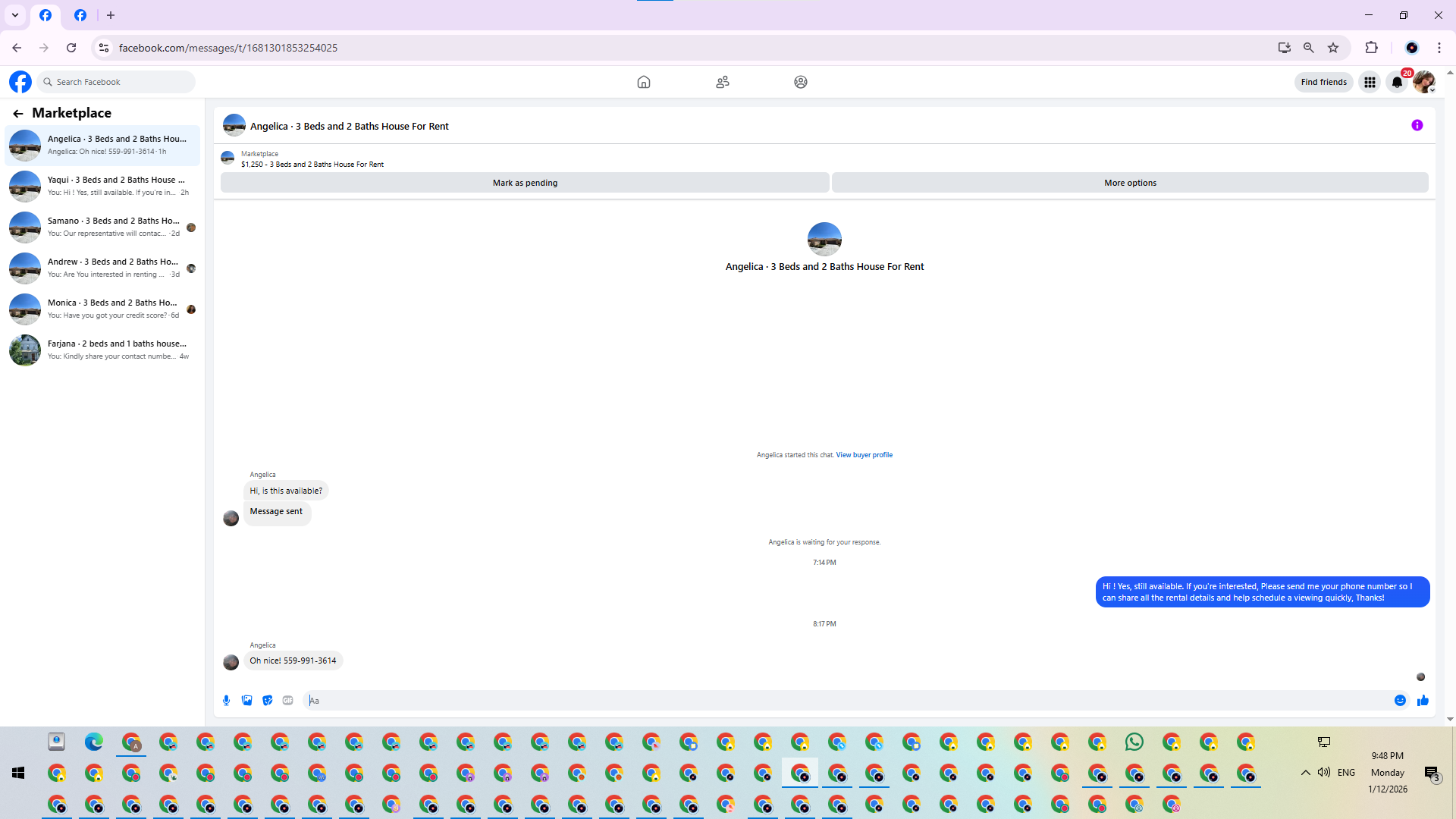The height and width of the screenshot is (819, 1456).
Task: Open WhatsApp from the taskbar
Action: [x=1134, y=742]
